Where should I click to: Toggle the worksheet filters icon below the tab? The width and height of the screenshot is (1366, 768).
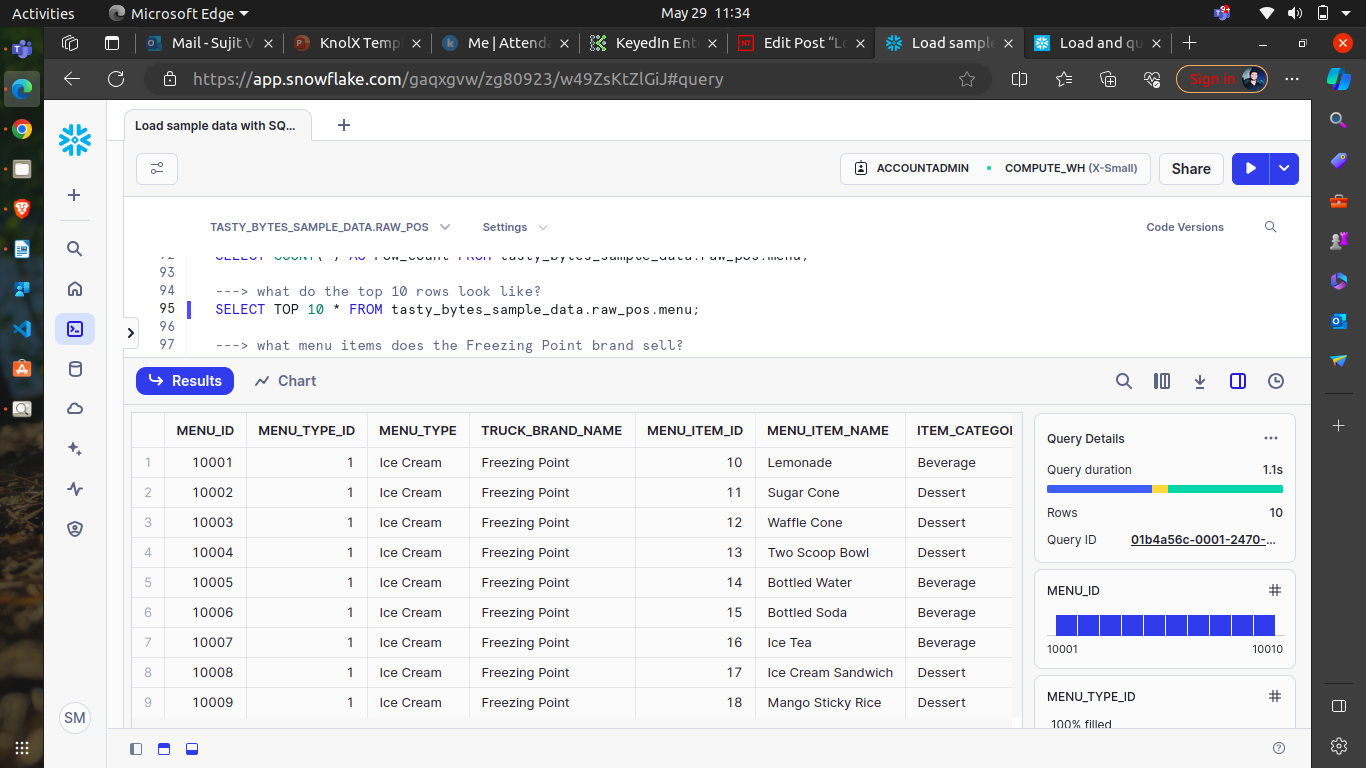[157, 168]
